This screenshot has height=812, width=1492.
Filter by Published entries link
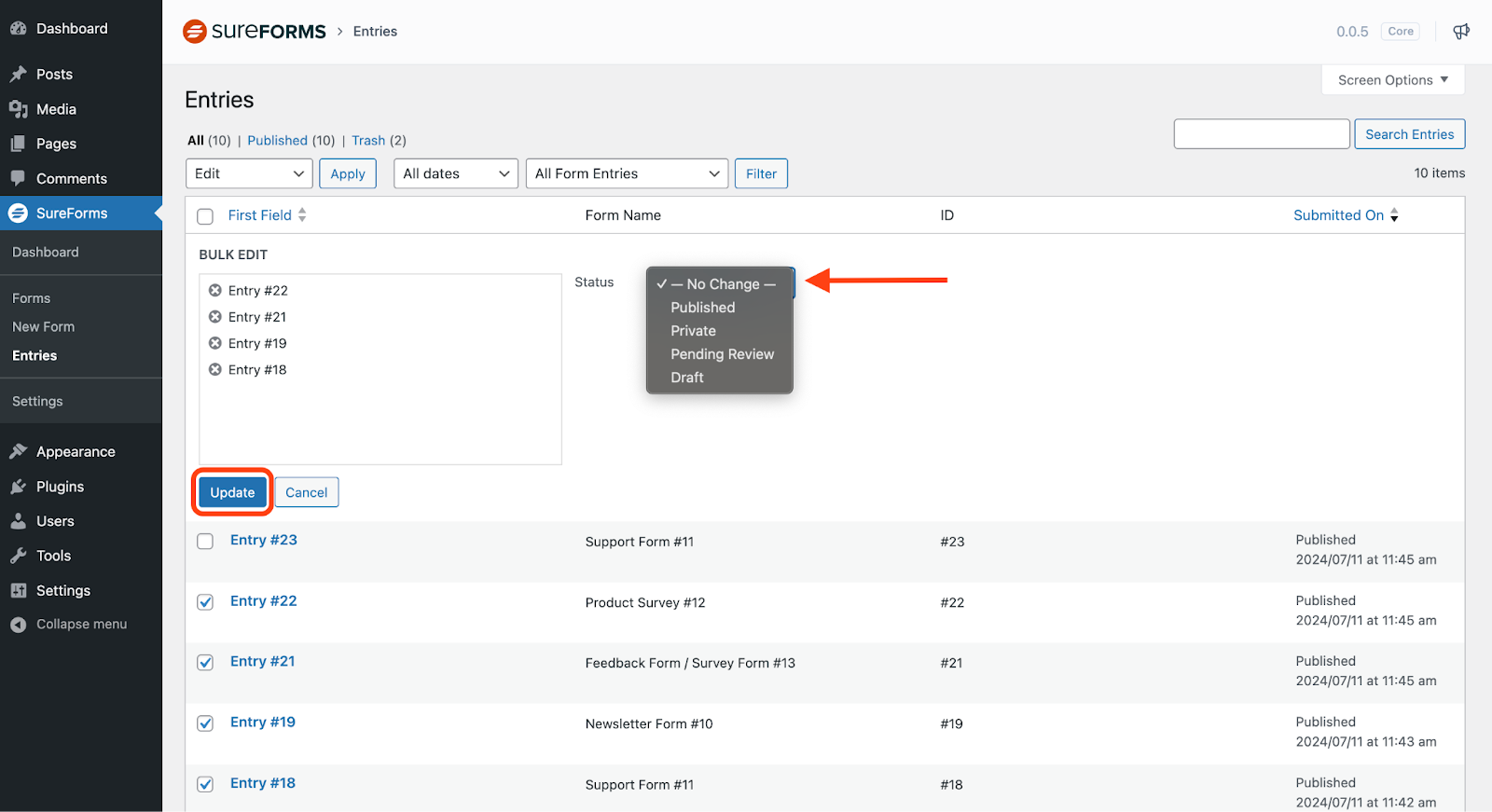coord(277,141)
